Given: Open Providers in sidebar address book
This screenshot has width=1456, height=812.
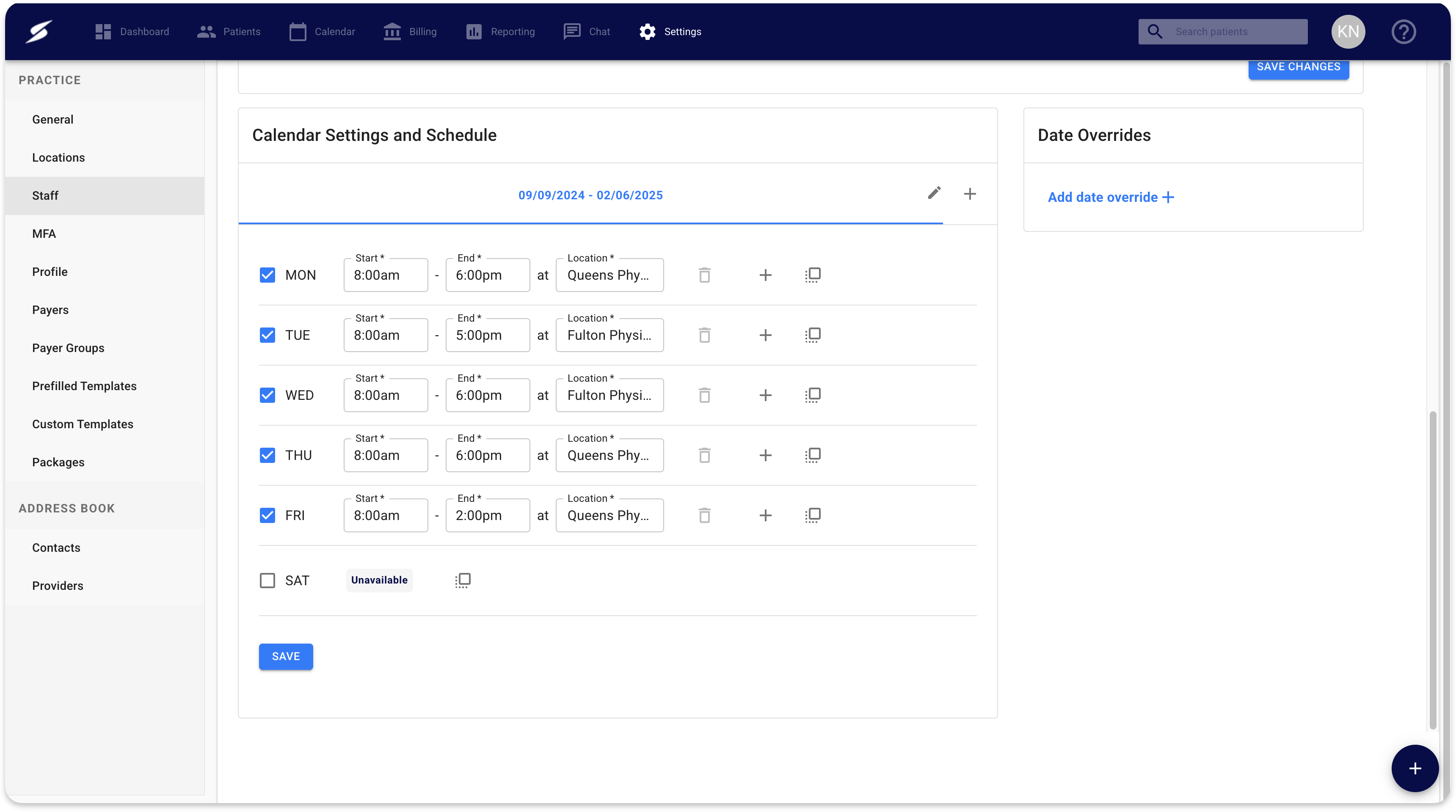Looking at the screenshot, I should (105, 586).
